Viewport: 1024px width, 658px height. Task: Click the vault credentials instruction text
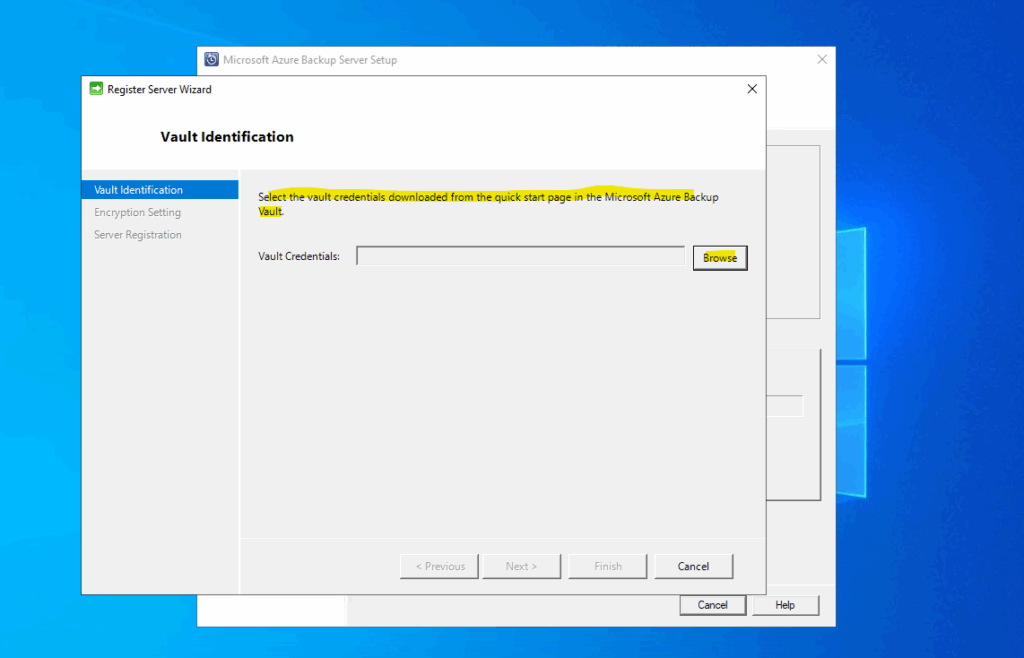pos(488,204)
